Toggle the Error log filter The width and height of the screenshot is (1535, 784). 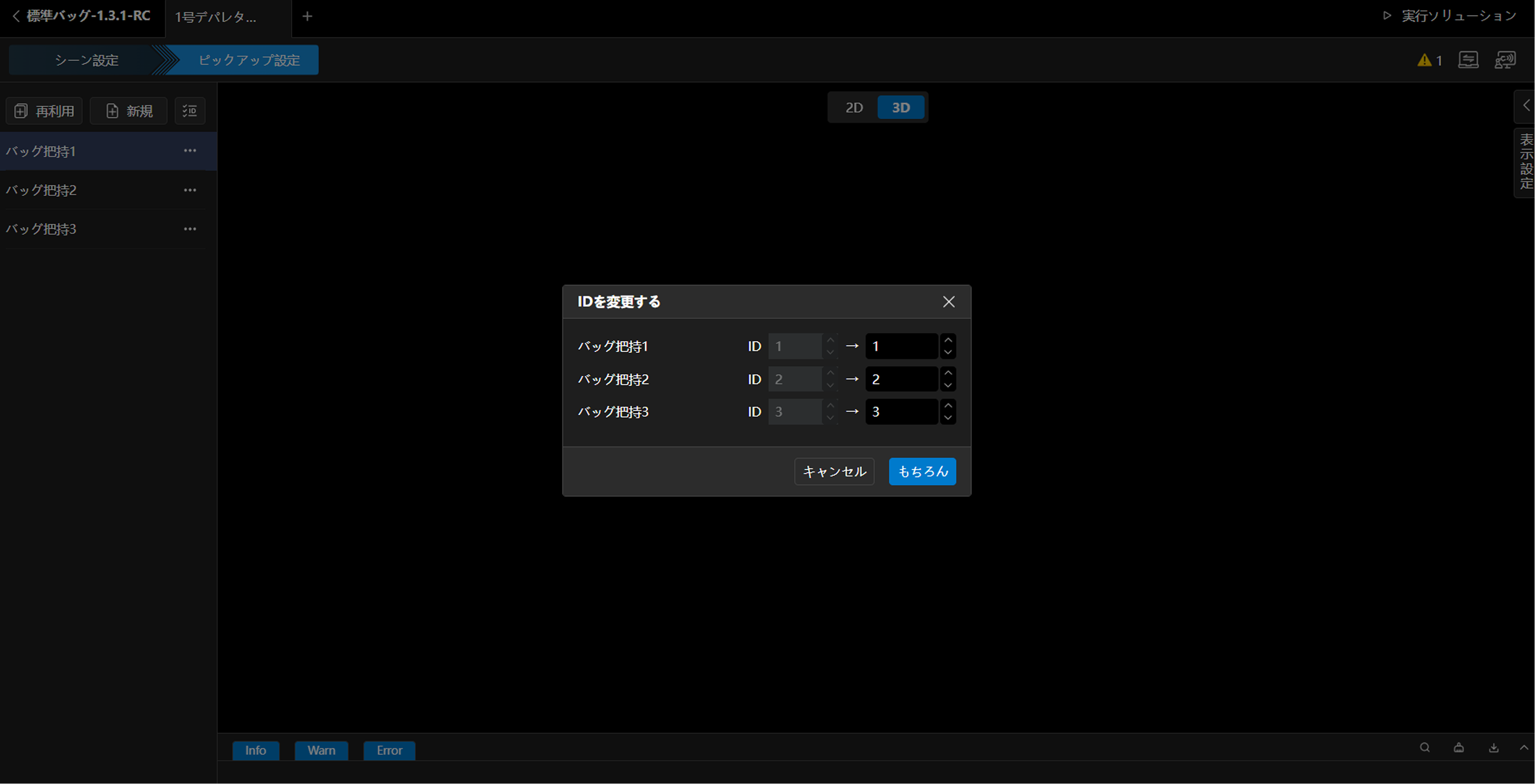389,750
